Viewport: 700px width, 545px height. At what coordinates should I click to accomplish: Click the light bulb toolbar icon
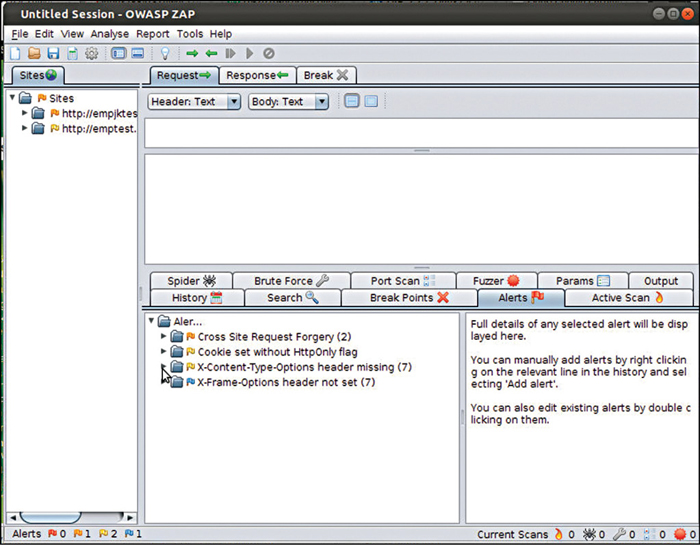pyautogui.click(x=165, y=53)
